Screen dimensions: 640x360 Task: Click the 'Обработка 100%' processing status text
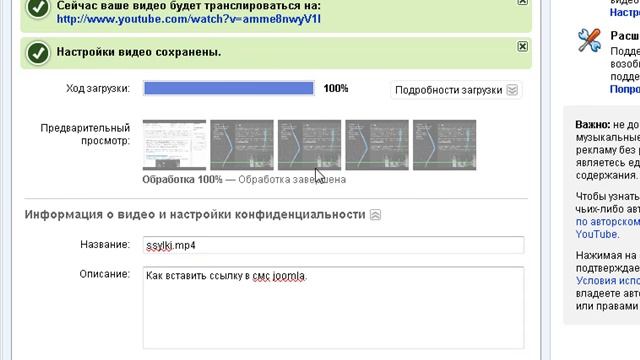182,180
